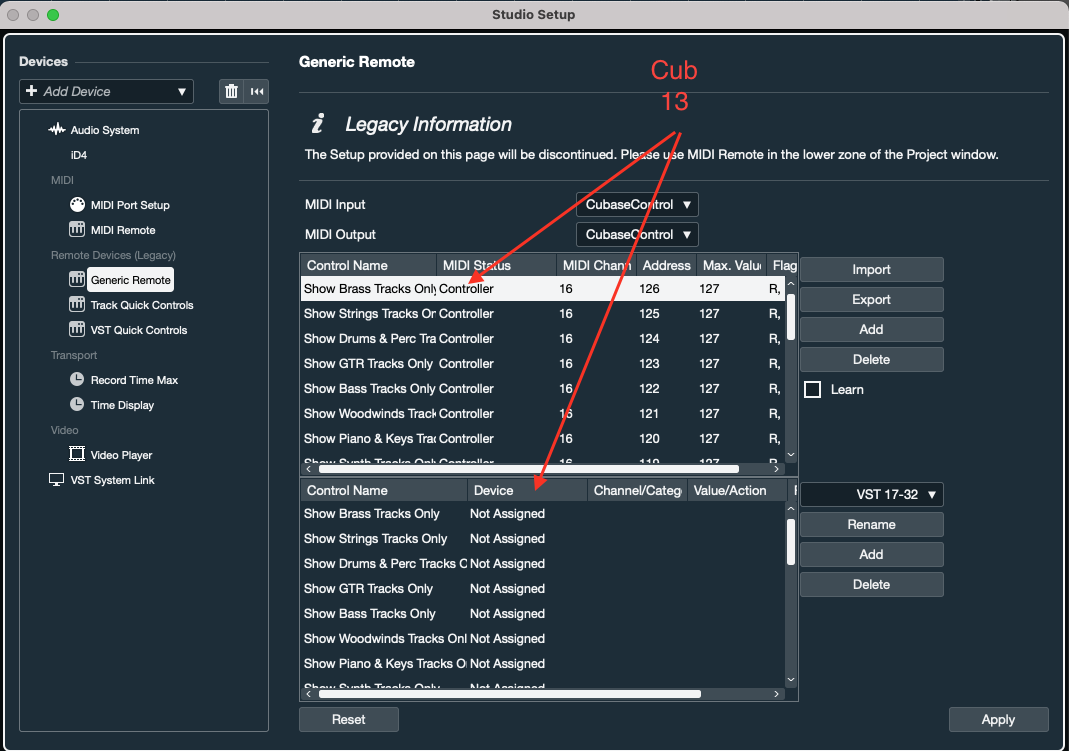This screenshot has height=751, width=1069.
Task: Click lower table horizontal scrollbar
Action: click(509, 694)
